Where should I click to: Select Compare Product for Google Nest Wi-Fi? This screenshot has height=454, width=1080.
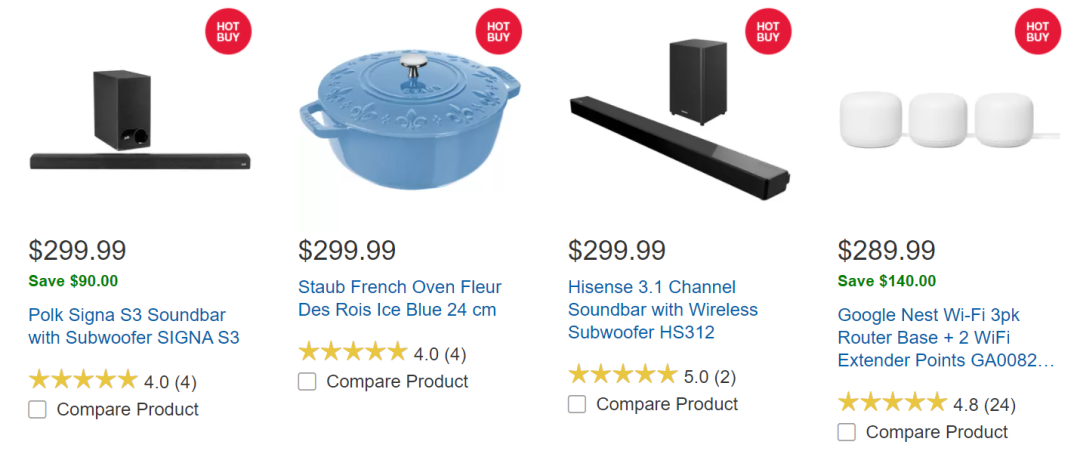point(847,433)
